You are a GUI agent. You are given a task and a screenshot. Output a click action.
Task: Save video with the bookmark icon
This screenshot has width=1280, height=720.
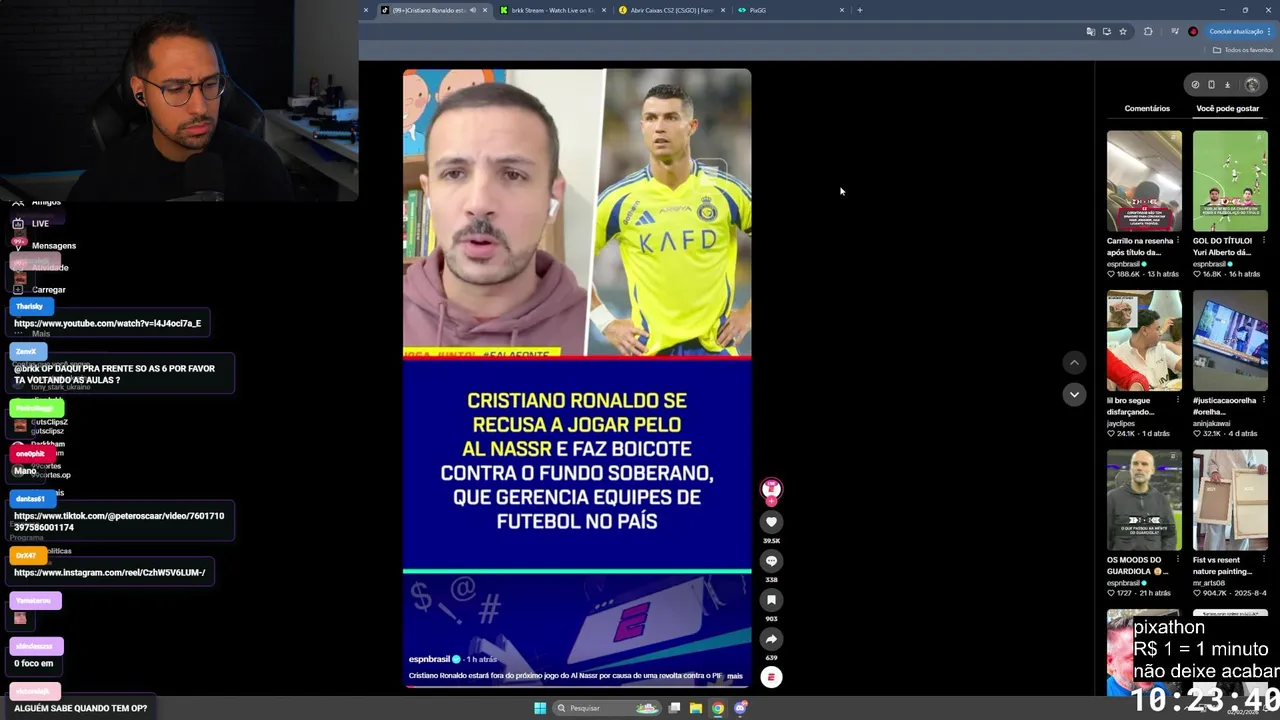tap(771, 600)
